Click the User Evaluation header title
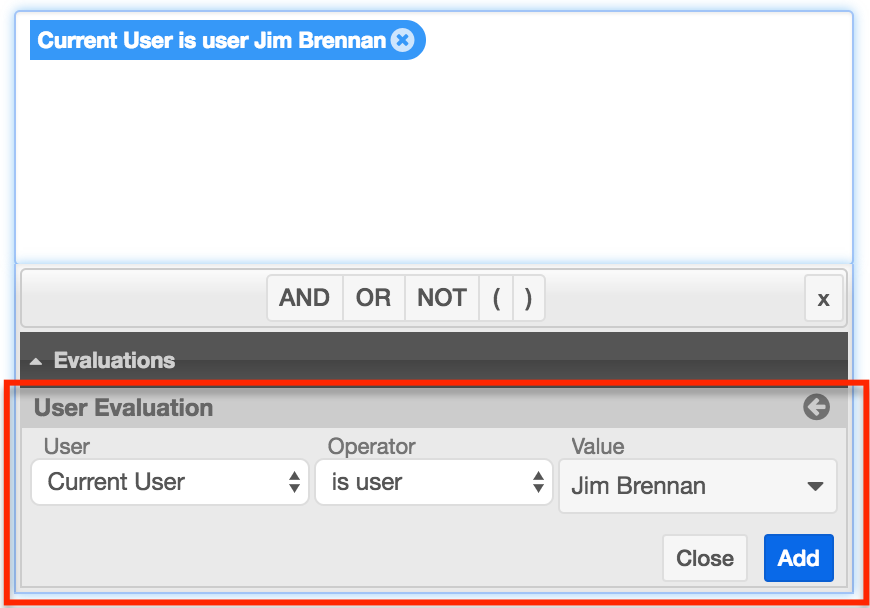The image size is (870, 608). (x=123, y=408)
